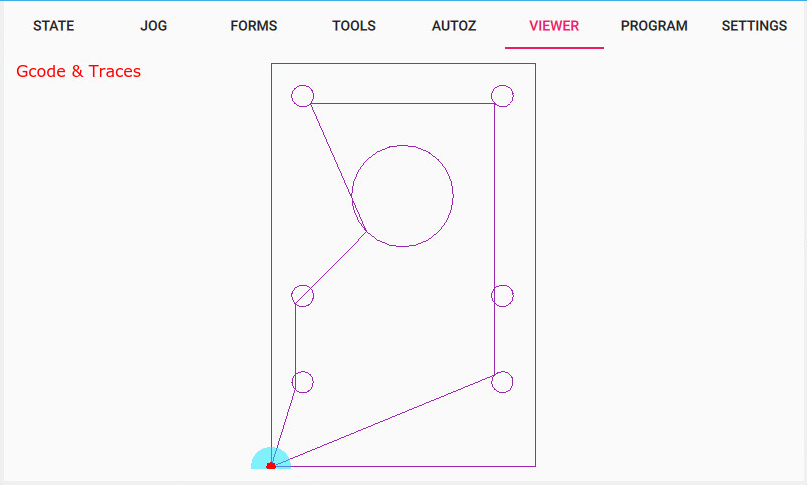
Task: Select the large center circle cutout
Action: tap(402, 196)
